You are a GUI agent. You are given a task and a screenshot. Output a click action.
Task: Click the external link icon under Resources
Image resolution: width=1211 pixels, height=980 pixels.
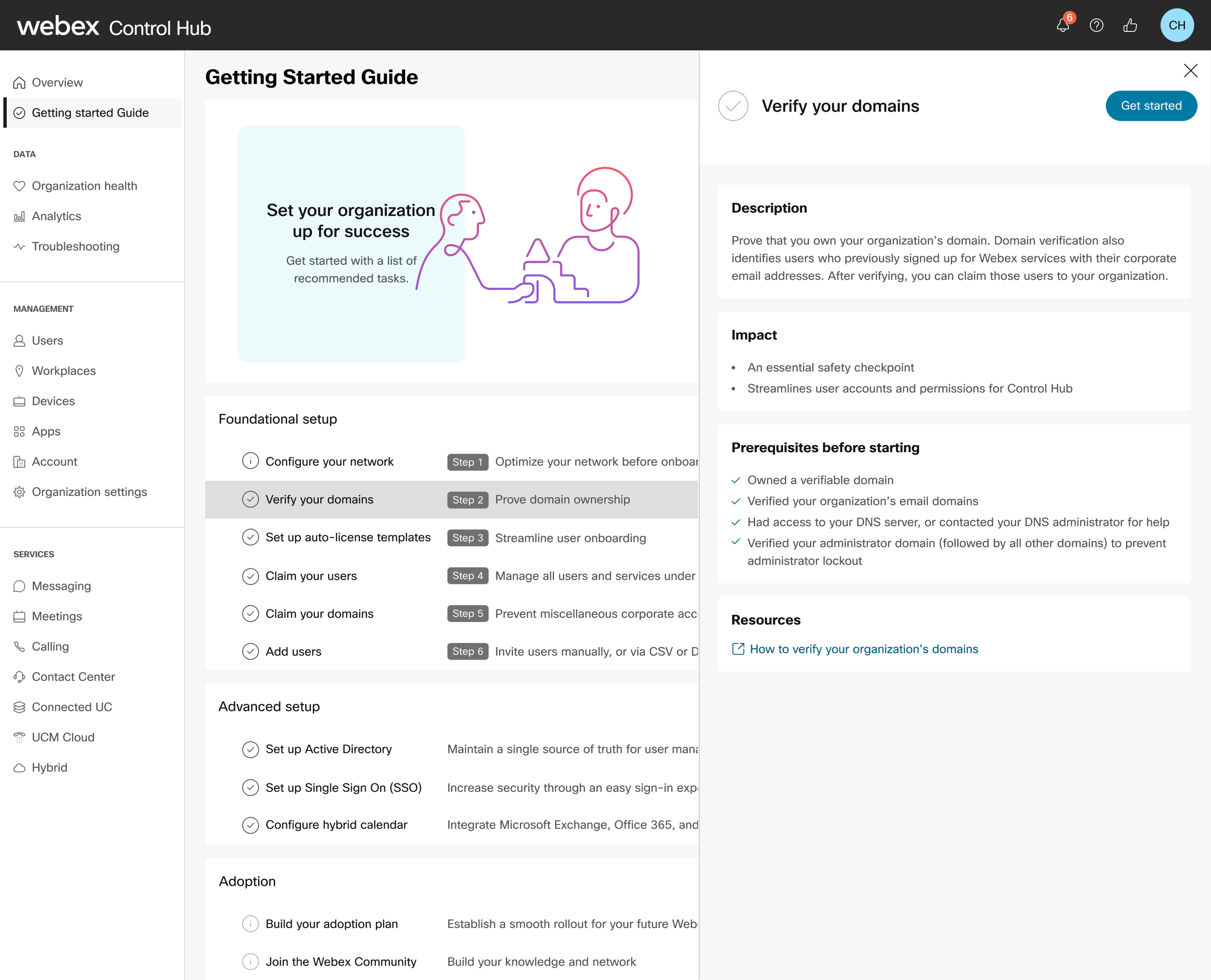[738, 649]
